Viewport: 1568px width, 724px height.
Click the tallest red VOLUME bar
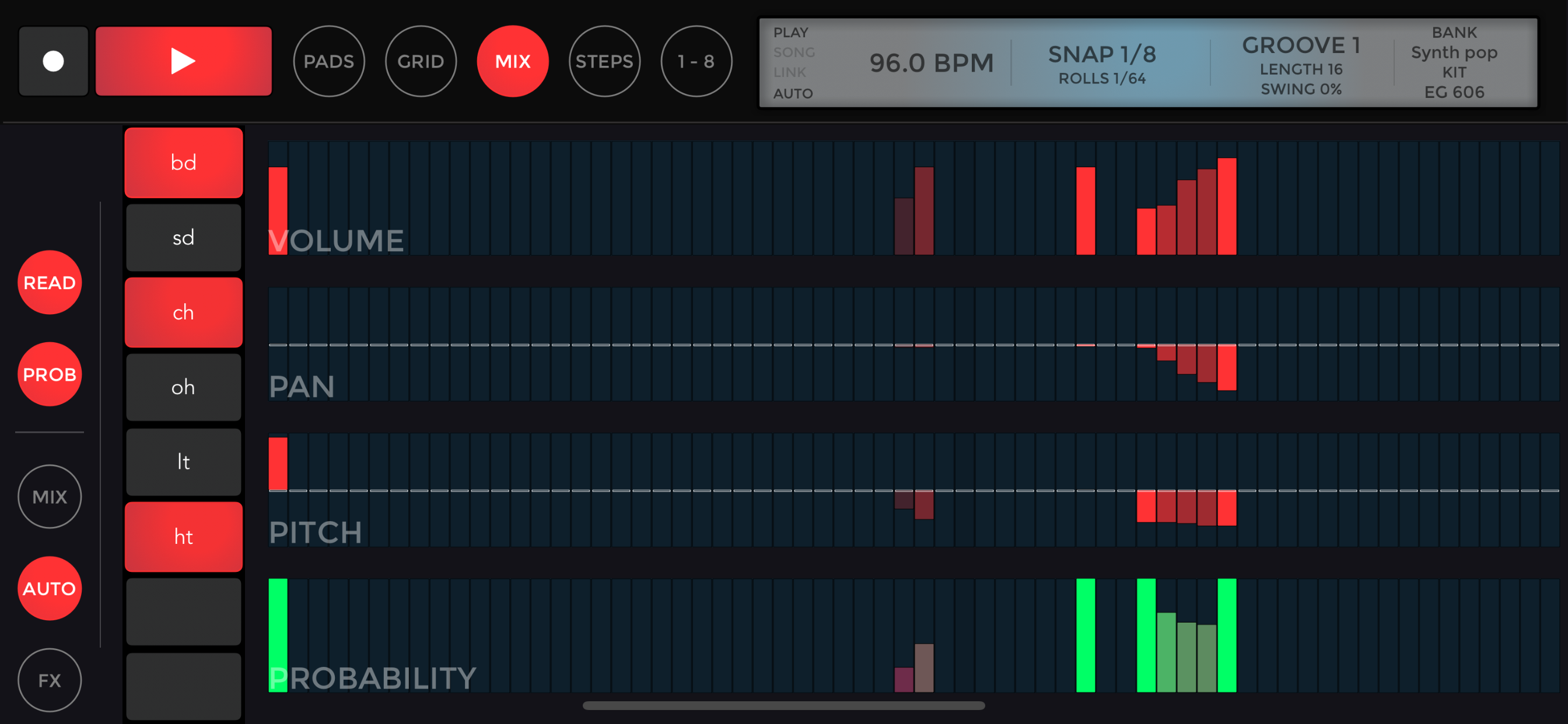click(1227, 207)
